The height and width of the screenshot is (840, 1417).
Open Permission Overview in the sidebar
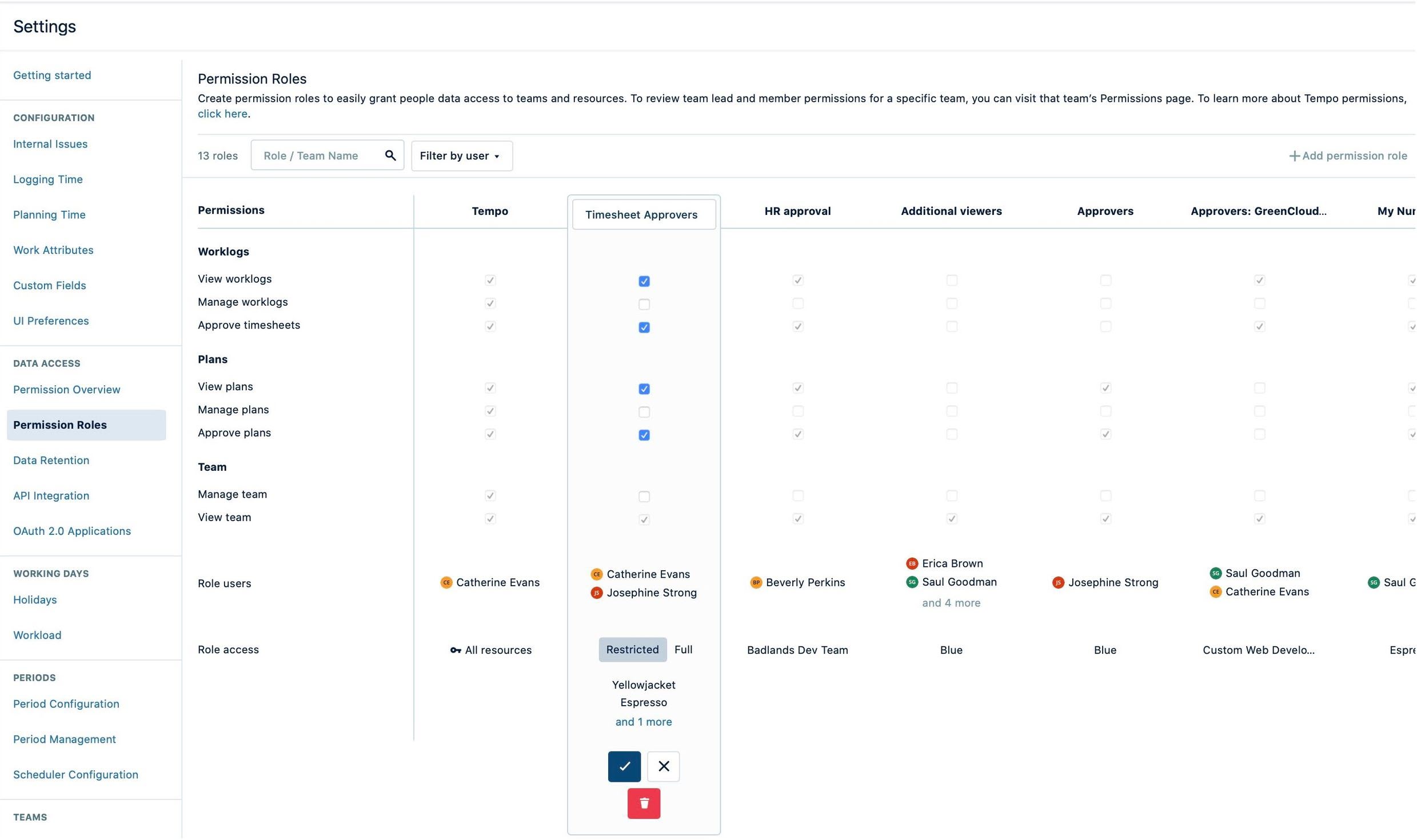[x=66, y=389]
